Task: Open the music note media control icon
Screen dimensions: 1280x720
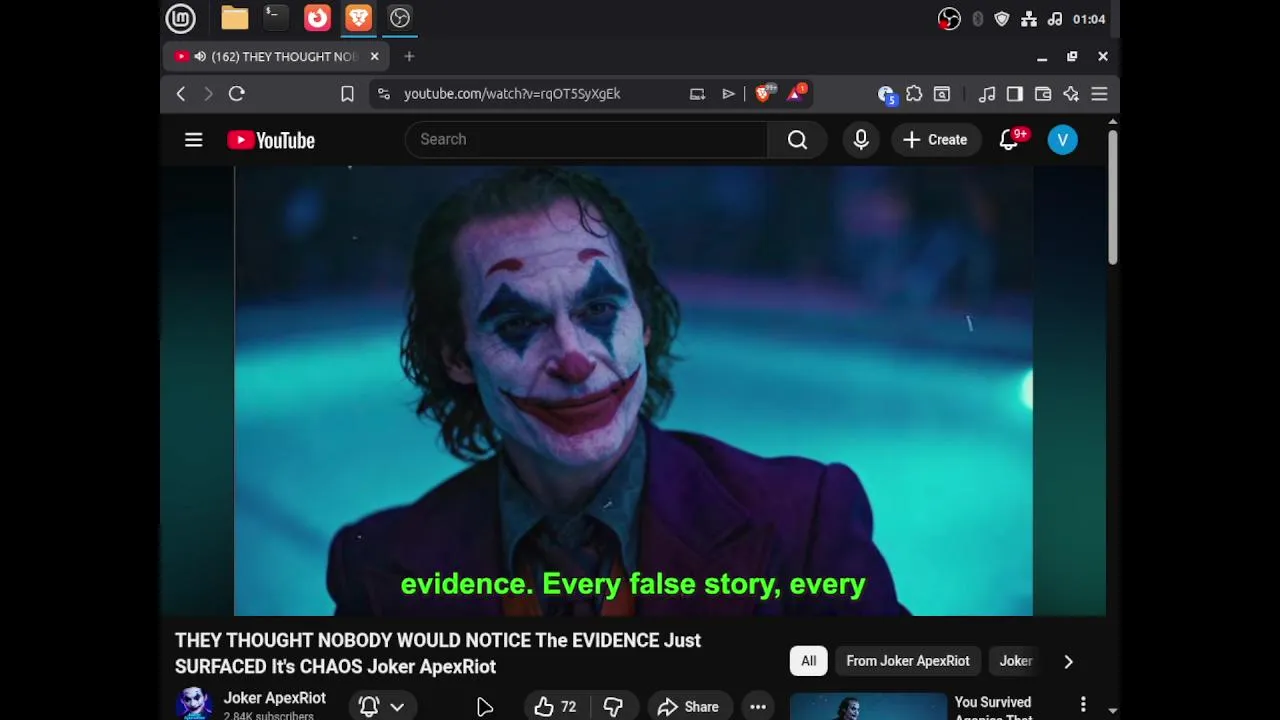Action: pos(987,94)
